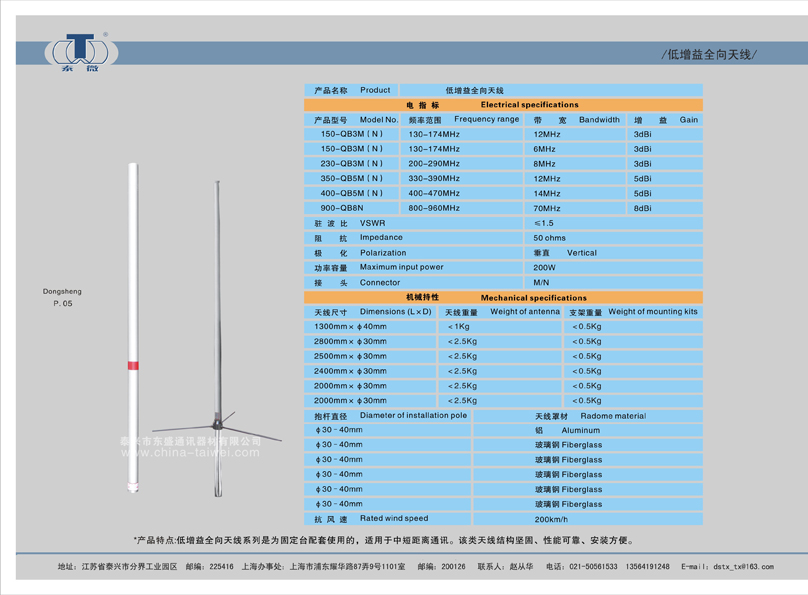808x595 pixels.
Task: Select the 900-QB8N model row
Action: pos(342,208)
